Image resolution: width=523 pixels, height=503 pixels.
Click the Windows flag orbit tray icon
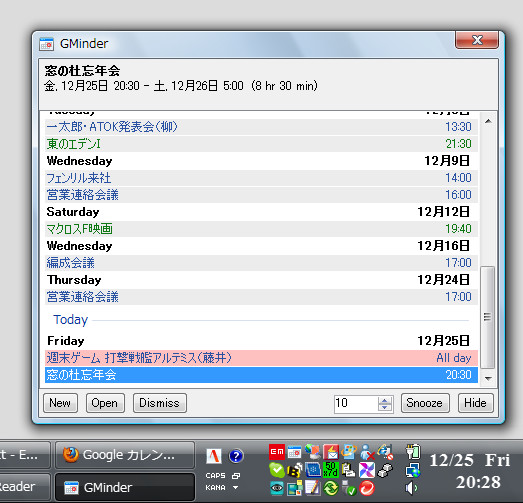pyautogui.click(x=349, y=452)
